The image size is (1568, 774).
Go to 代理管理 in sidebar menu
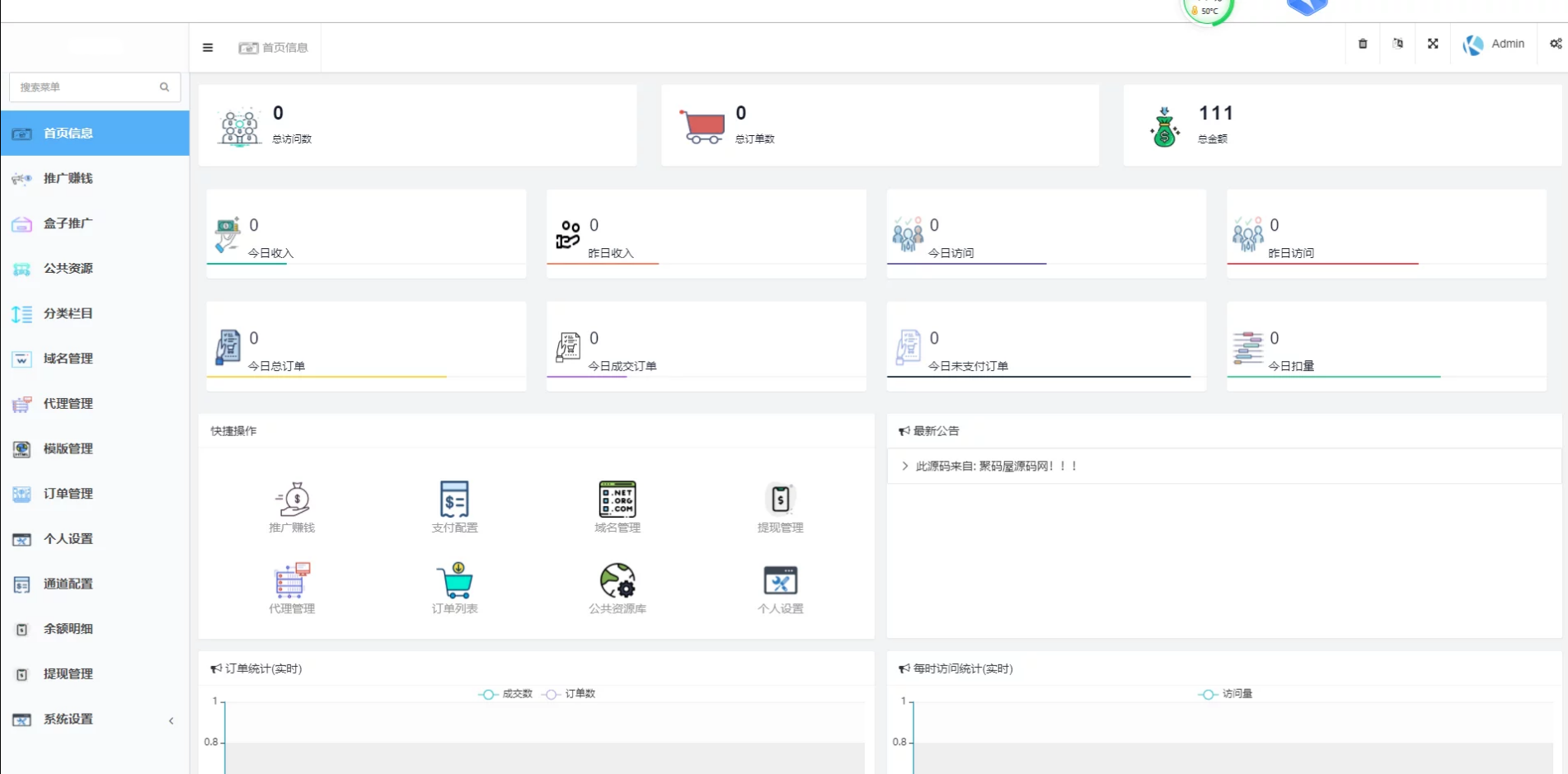(68, 404)
